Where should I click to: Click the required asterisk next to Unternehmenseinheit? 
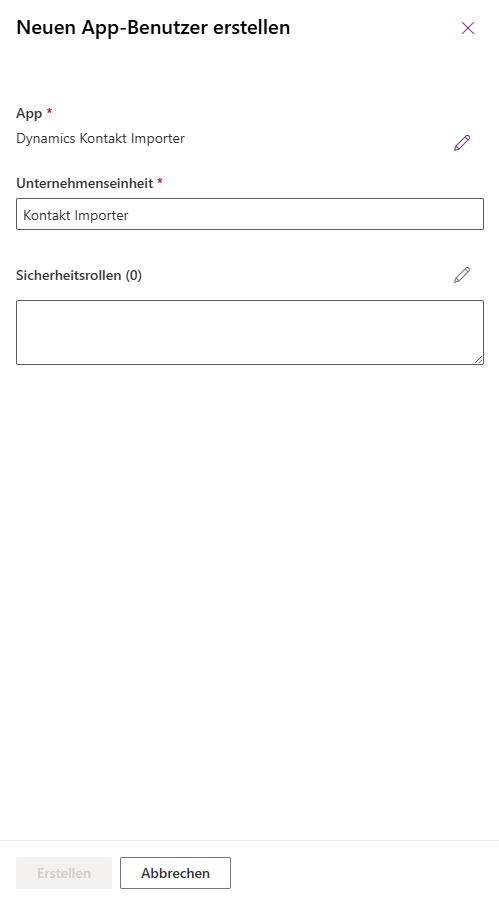(x=160, y=181)
